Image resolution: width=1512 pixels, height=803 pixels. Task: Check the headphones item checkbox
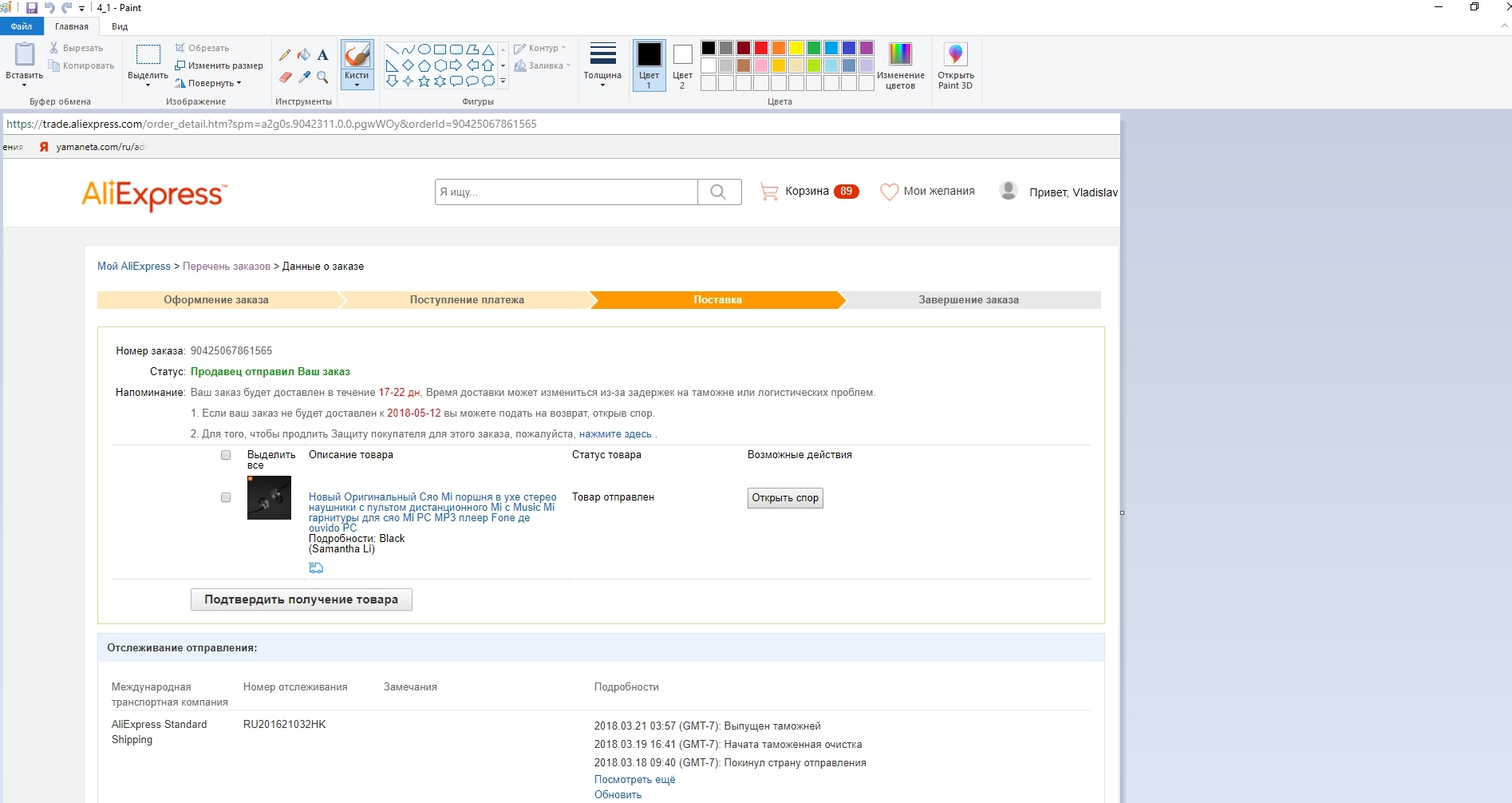(226, 497)
